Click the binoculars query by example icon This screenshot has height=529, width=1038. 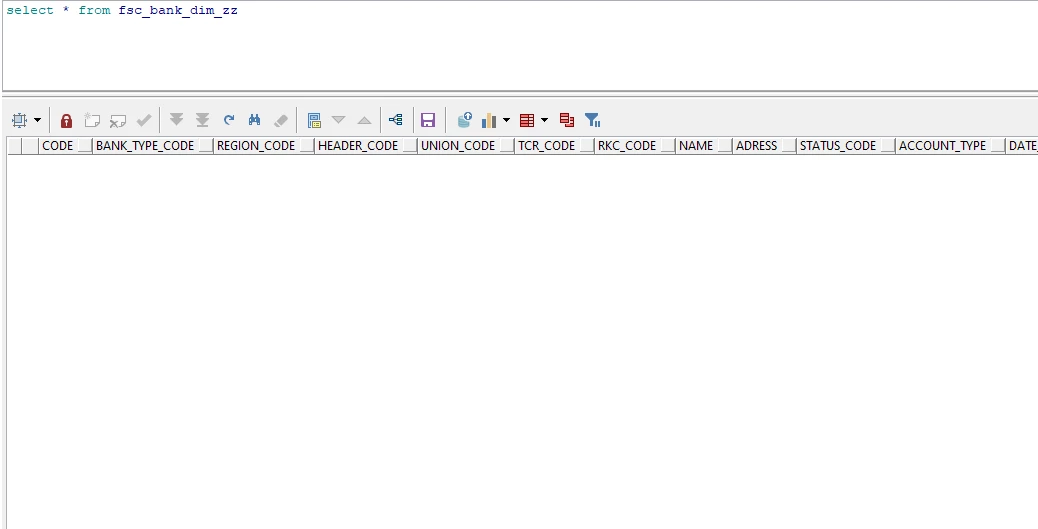(x=254, y=120)
